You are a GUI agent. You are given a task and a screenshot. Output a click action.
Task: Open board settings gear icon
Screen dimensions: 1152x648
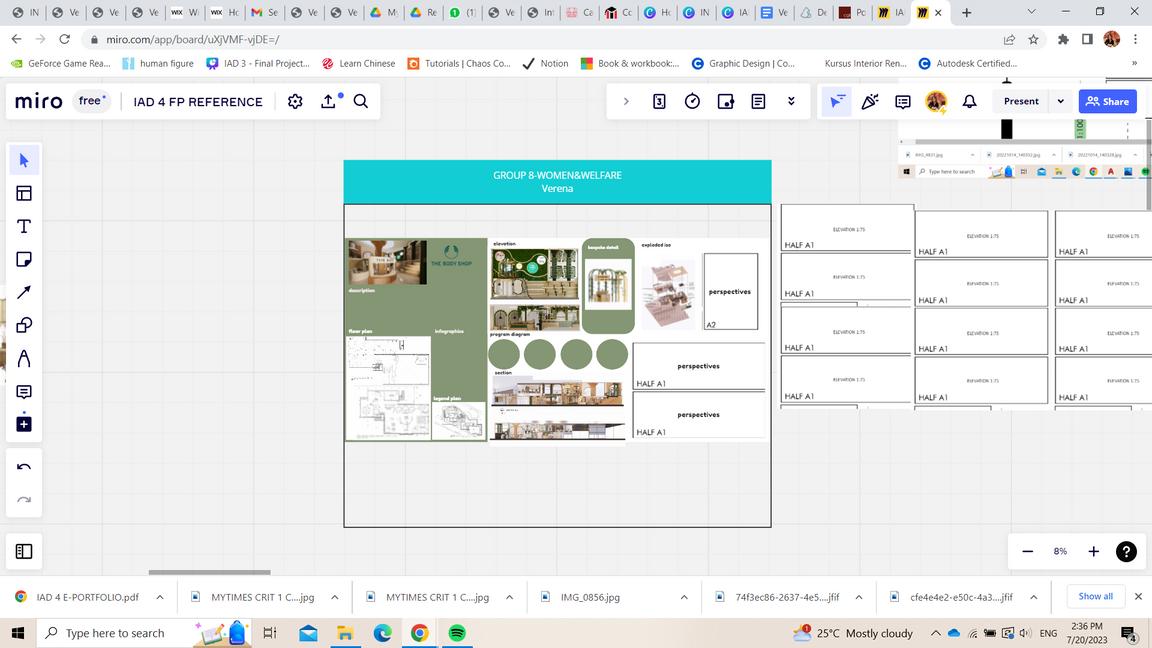[295, 101]
